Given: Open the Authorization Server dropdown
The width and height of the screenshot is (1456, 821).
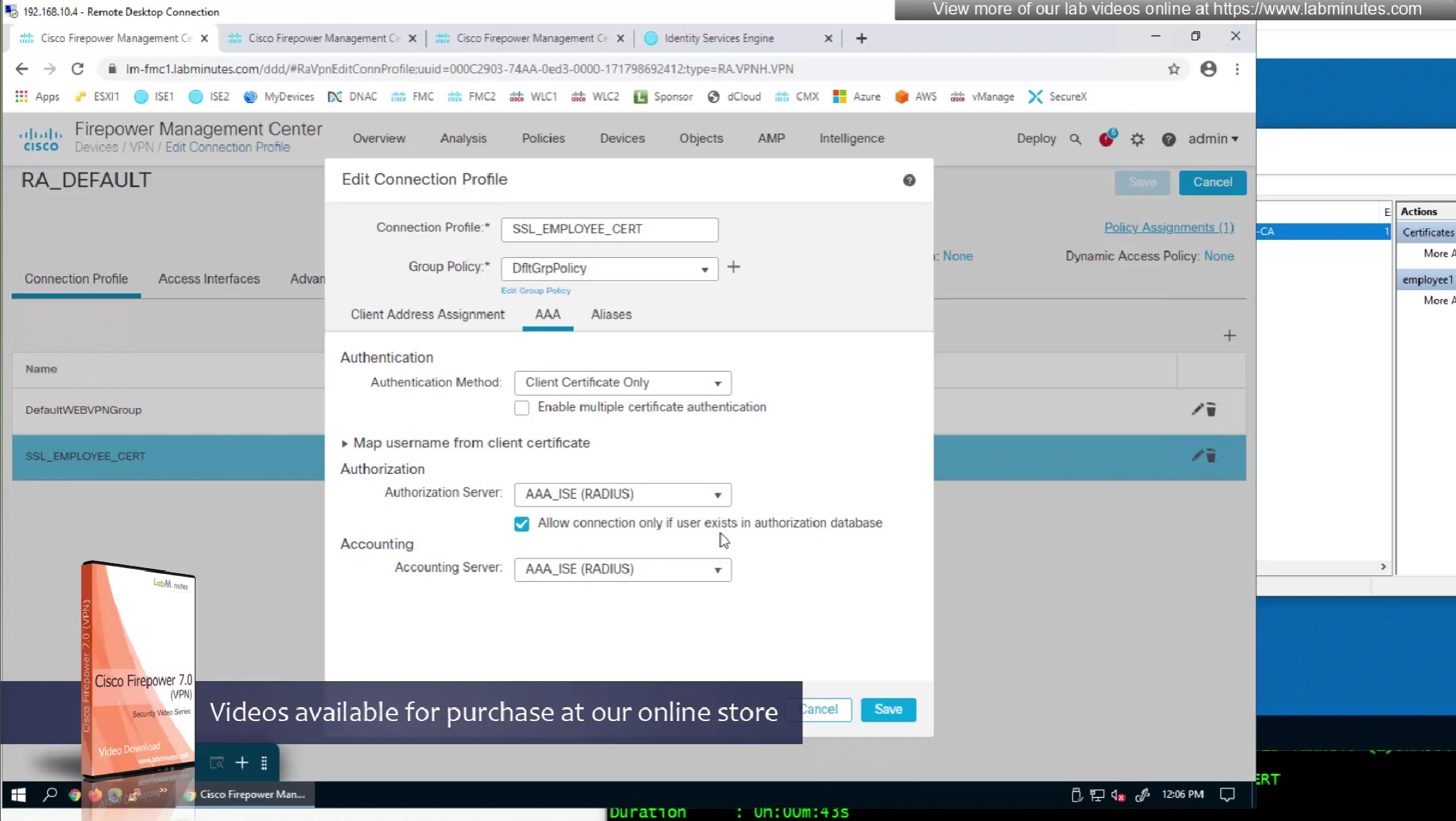Looking at the screenshot, I should tap(622, 494).
